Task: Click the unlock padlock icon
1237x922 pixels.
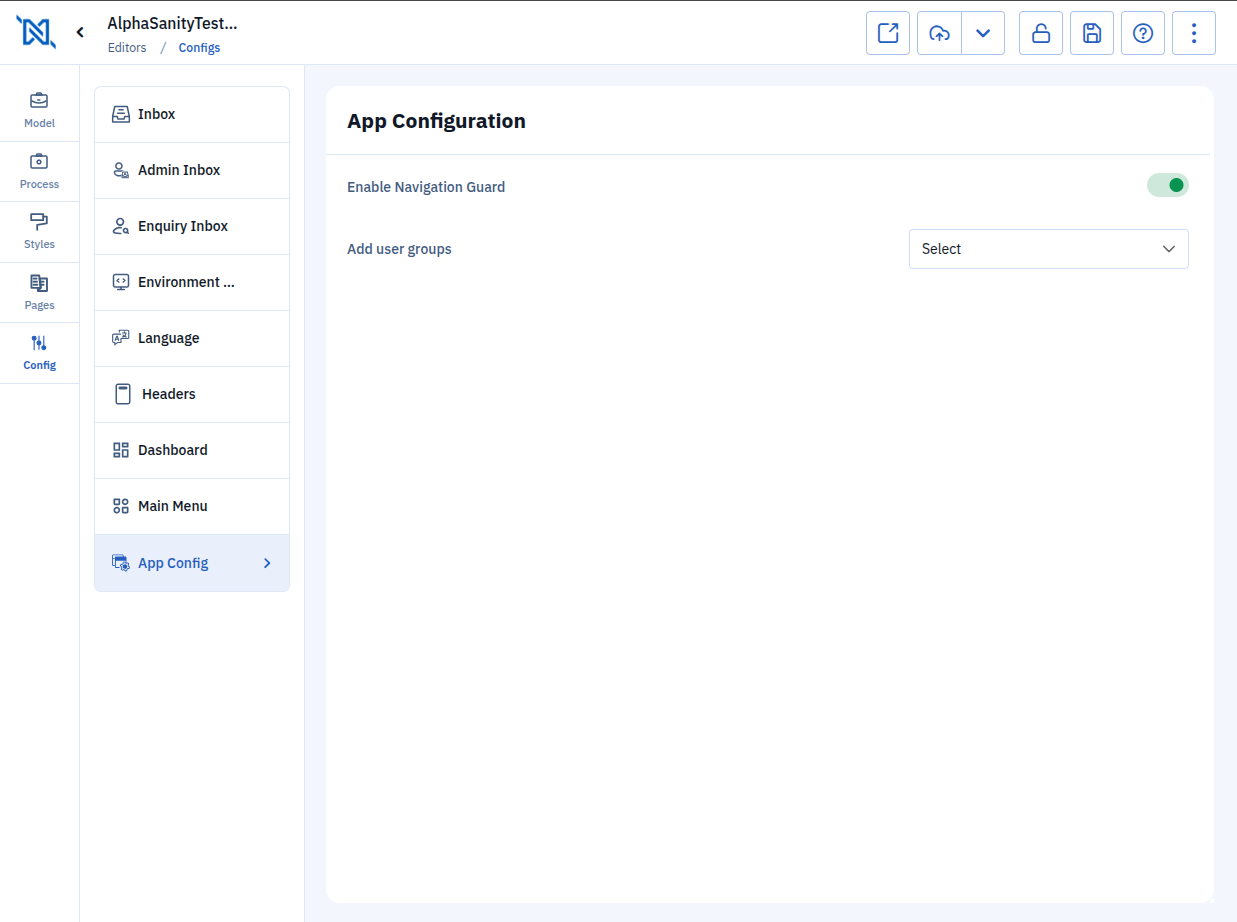Action: [1041, 33]
